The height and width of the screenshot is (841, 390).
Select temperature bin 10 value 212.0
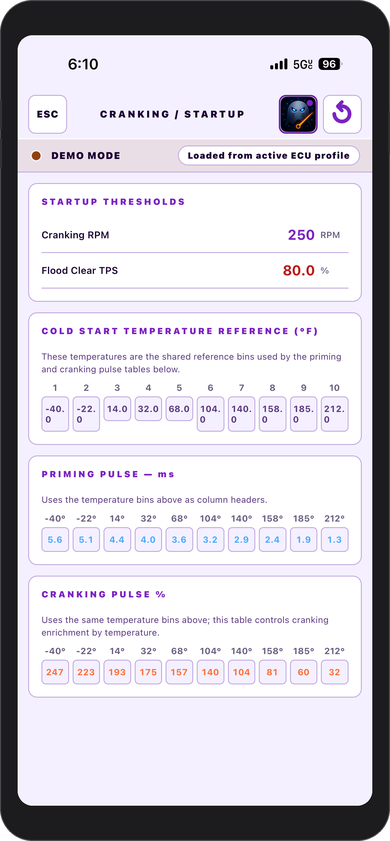[335, 414]
